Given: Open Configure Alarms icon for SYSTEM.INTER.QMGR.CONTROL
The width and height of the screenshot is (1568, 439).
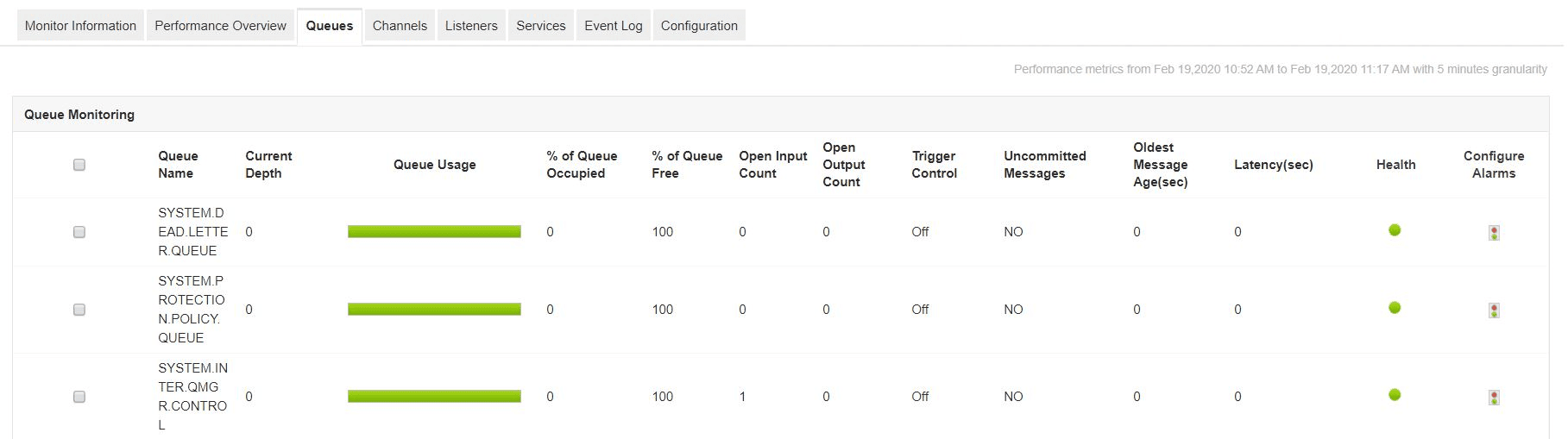Looking at the screenshot, I should tap(1494, 398).
